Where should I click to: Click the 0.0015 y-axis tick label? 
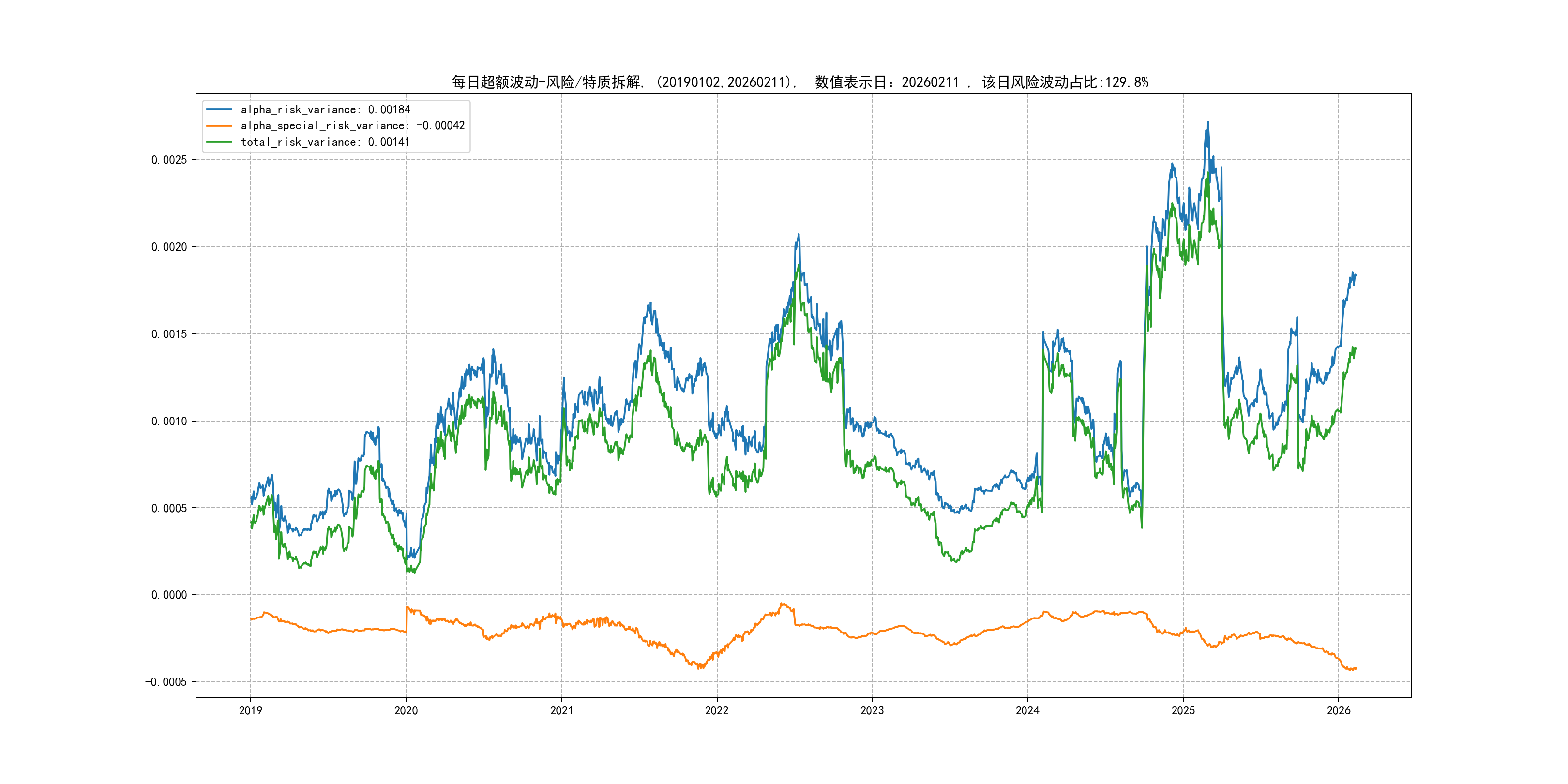coord(168,334)
